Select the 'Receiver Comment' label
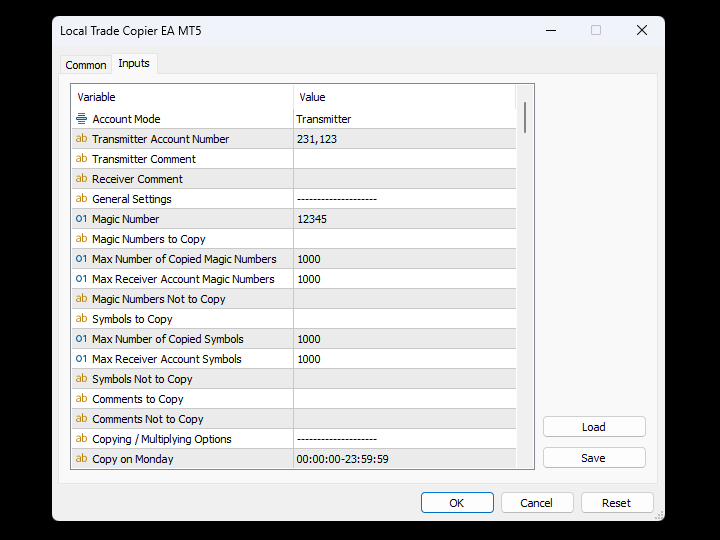720x540 pixels. (137, 179)
